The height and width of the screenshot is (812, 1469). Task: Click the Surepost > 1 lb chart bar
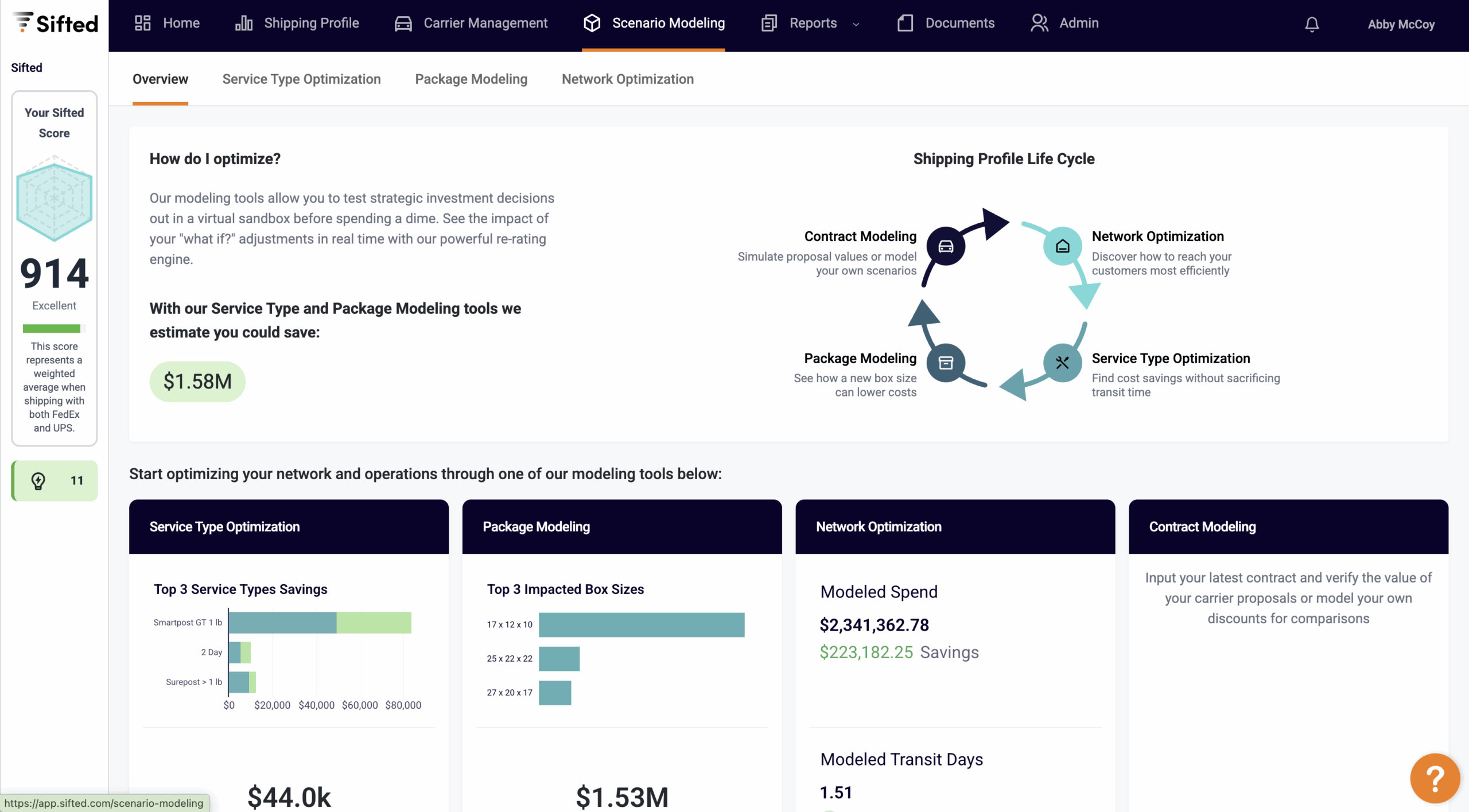[x=242, y=682]
